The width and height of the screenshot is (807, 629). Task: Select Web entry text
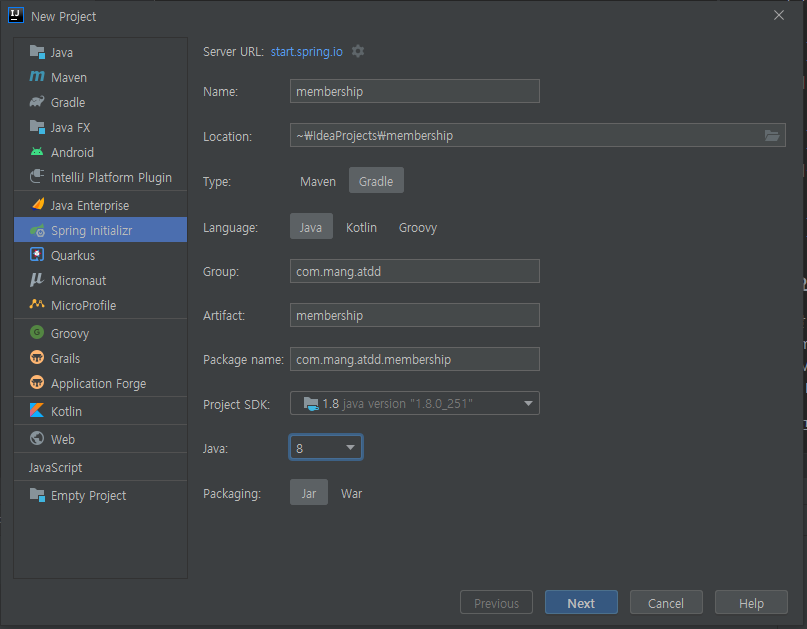(x=63, y=439)
